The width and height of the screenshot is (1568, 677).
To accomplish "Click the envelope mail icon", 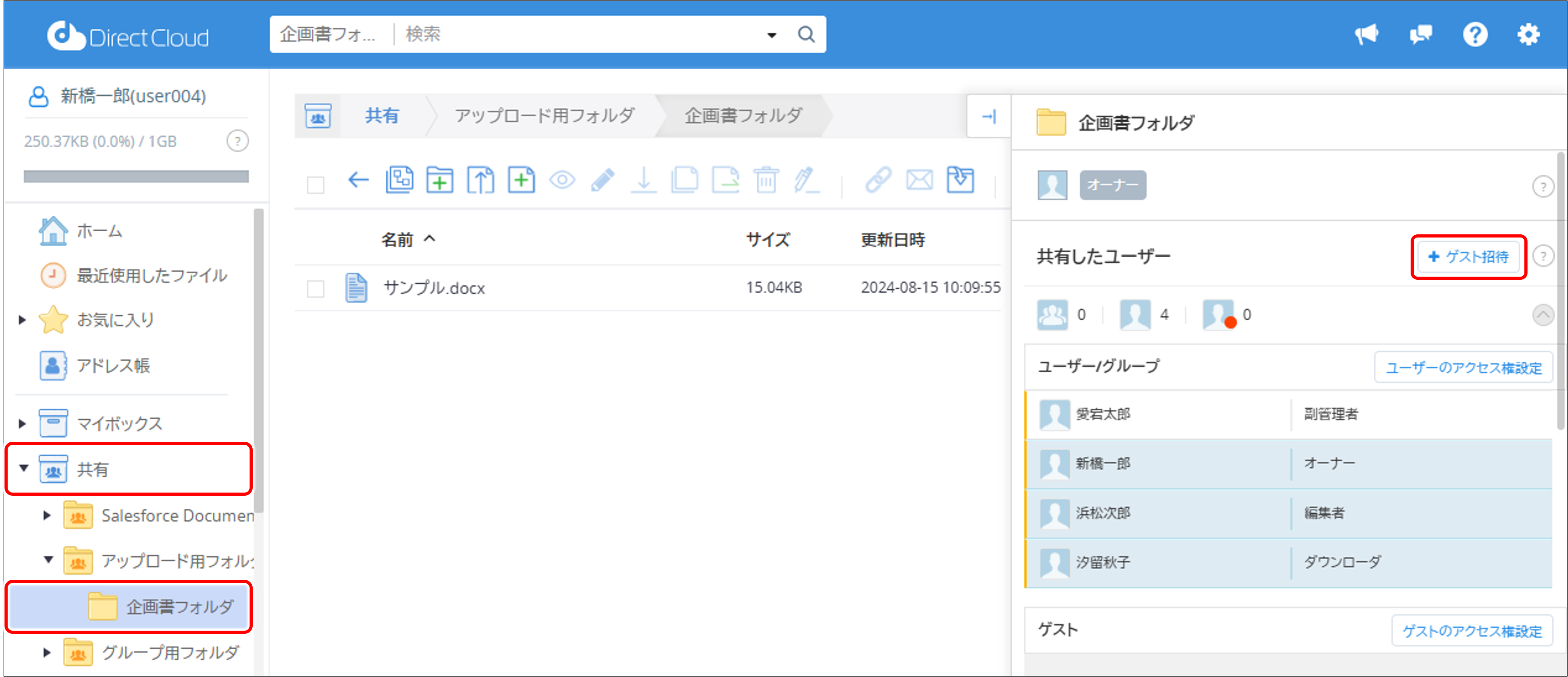I will [919, 180].
